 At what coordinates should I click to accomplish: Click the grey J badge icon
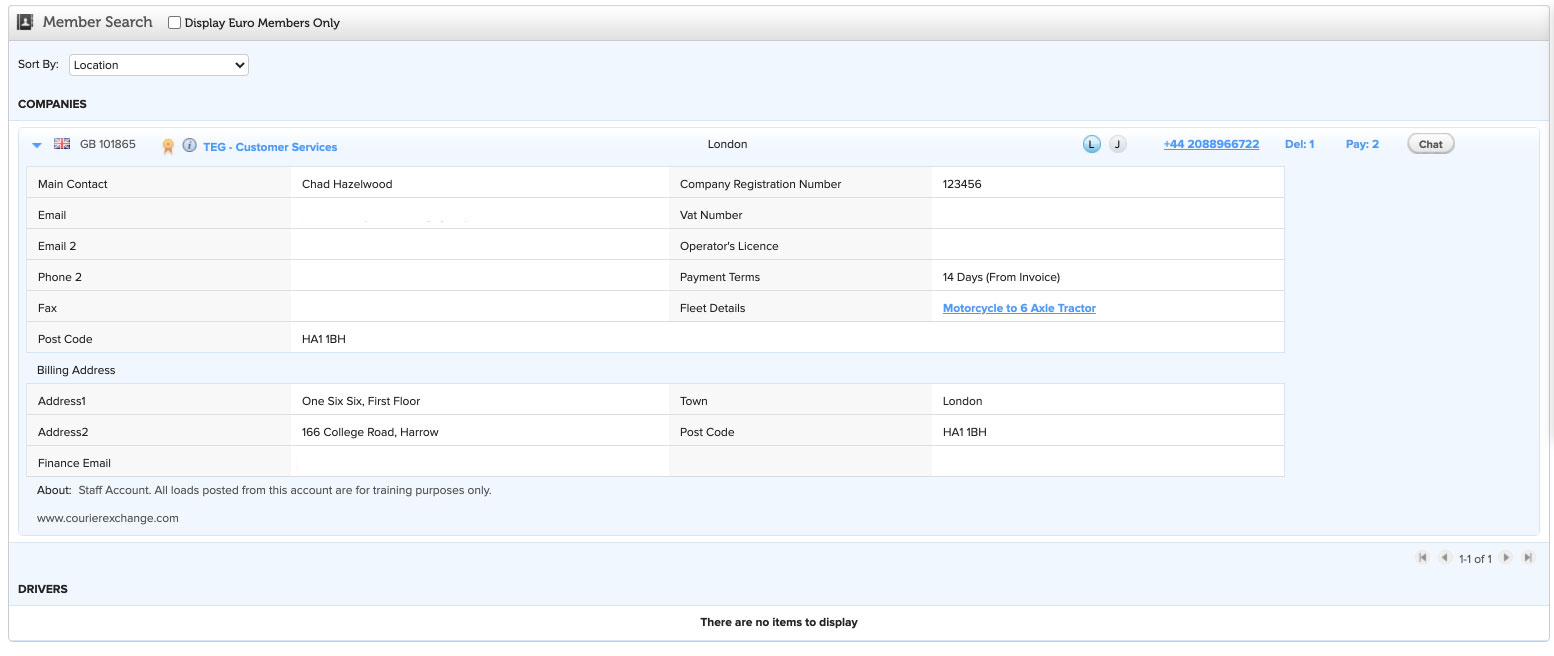[x=1117, y=144]
